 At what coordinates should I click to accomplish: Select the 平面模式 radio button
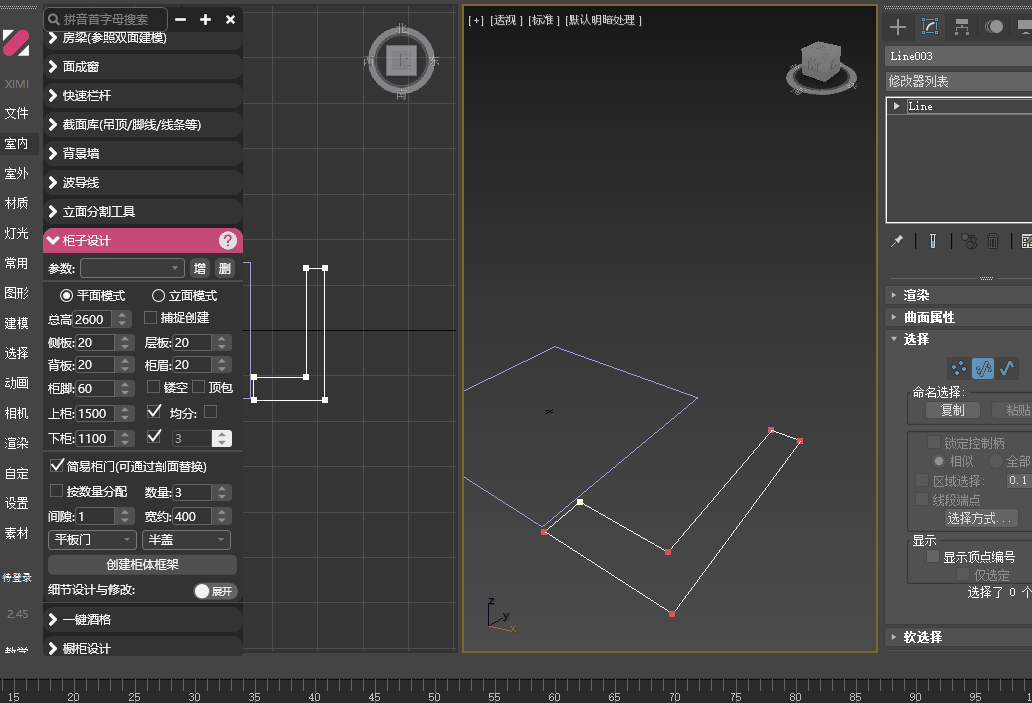(x=66, y=296)
